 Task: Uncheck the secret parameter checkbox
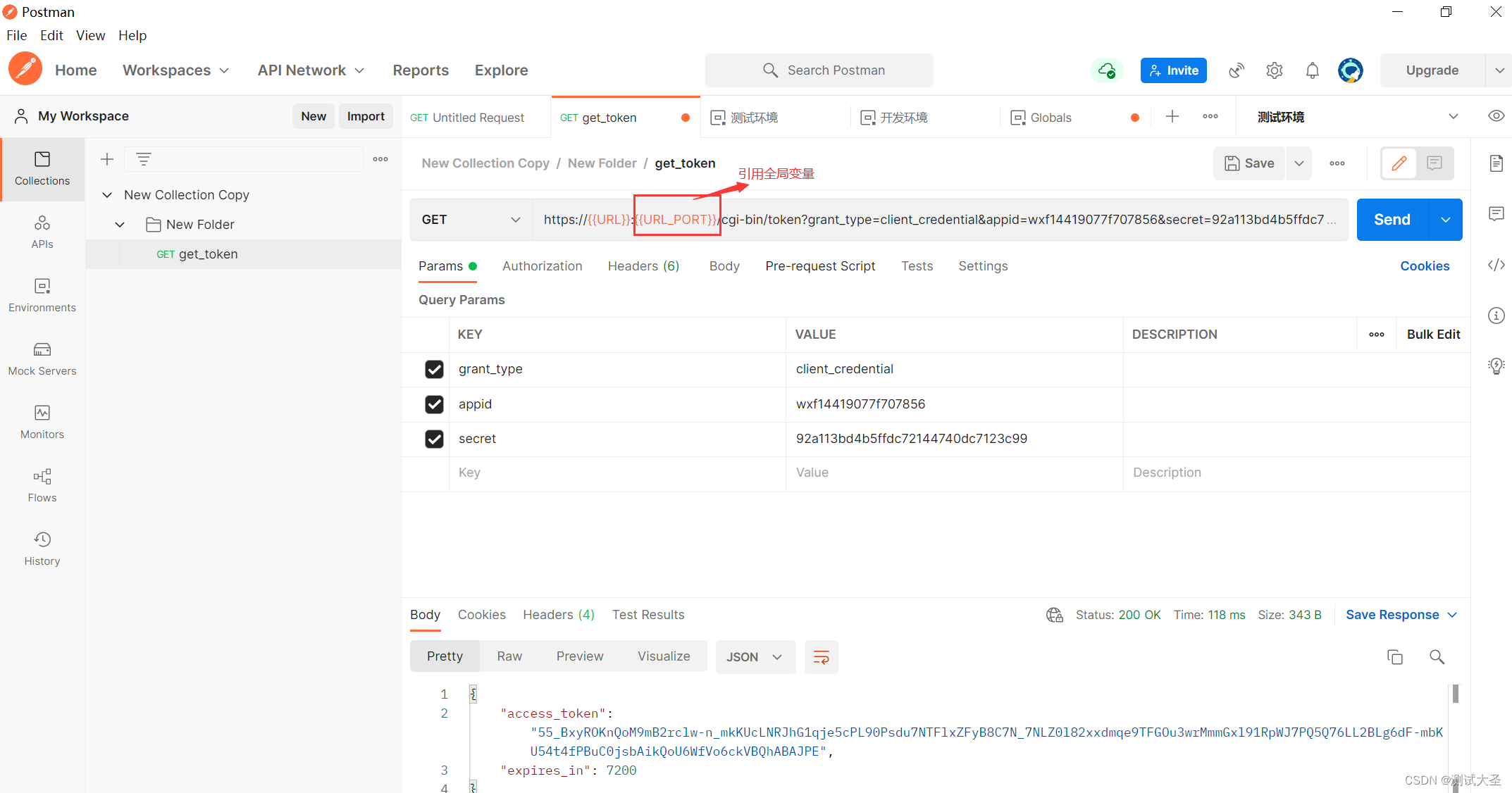point(434,439)
